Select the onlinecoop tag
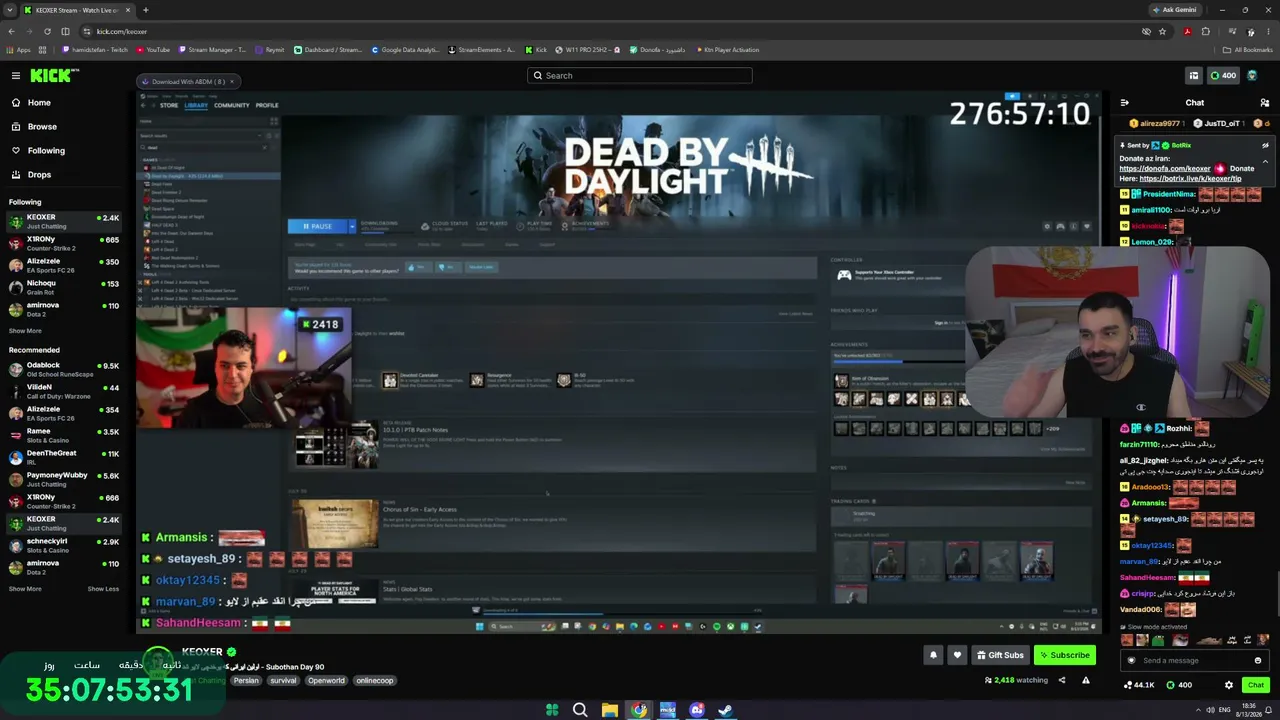1280x720 pixels. [375, 681]
